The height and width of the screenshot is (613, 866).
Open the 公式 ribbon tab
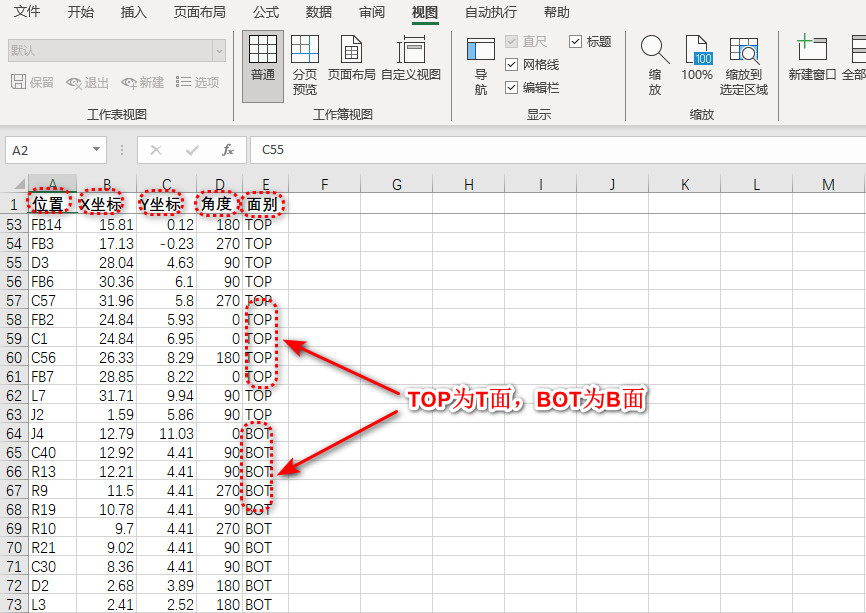[x=266, y=13]
